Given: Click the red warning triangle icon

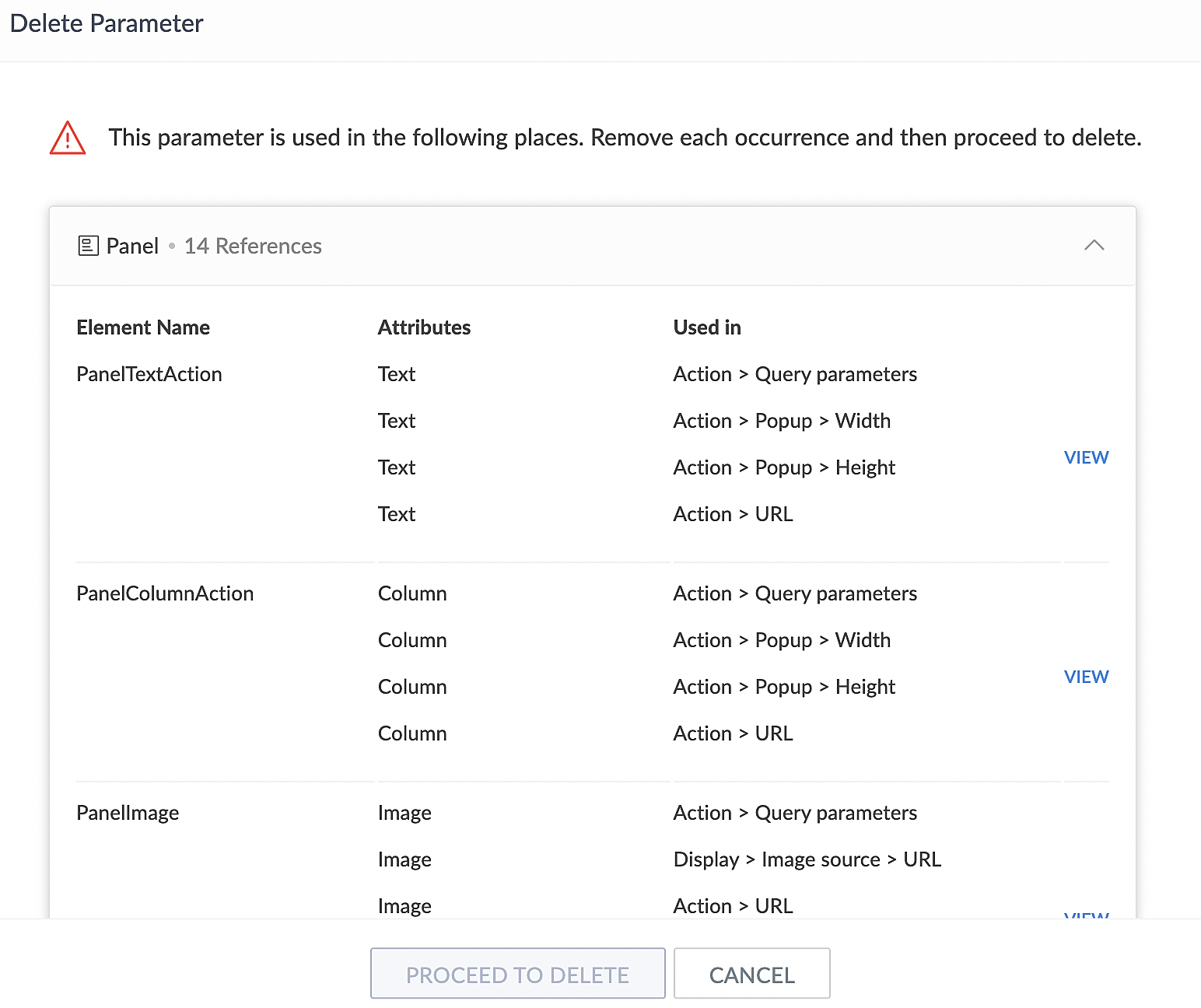Looking at the screenshot, I should point(68,138).
